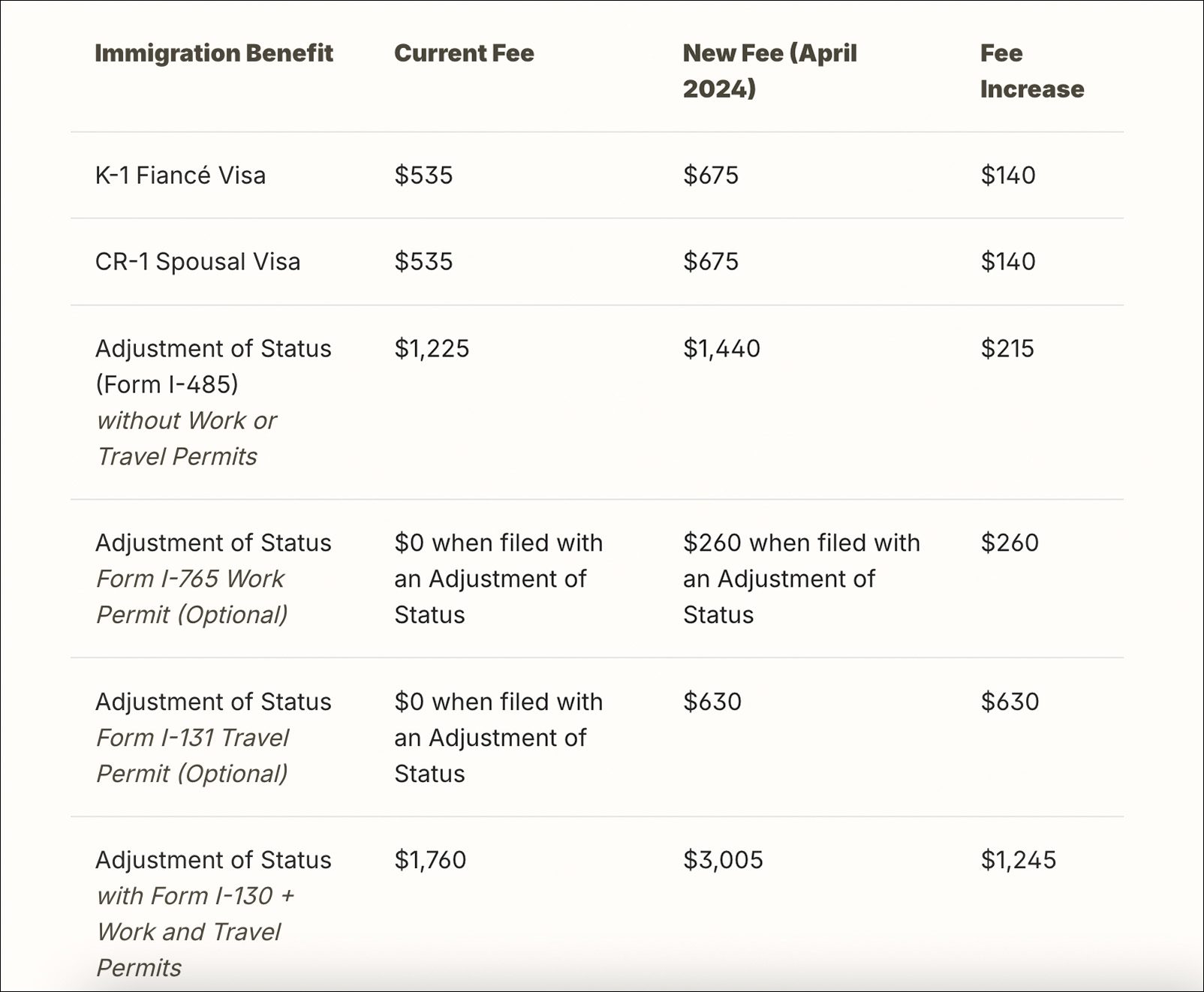
Task: Click 'Form I-131 Travel Permit (Optional)' text
Action: 192,756
